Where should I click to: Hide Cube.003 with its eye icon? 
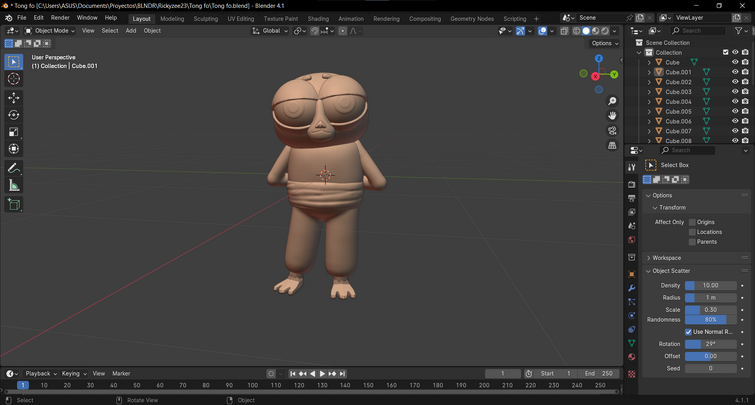(x=735, y=91)
